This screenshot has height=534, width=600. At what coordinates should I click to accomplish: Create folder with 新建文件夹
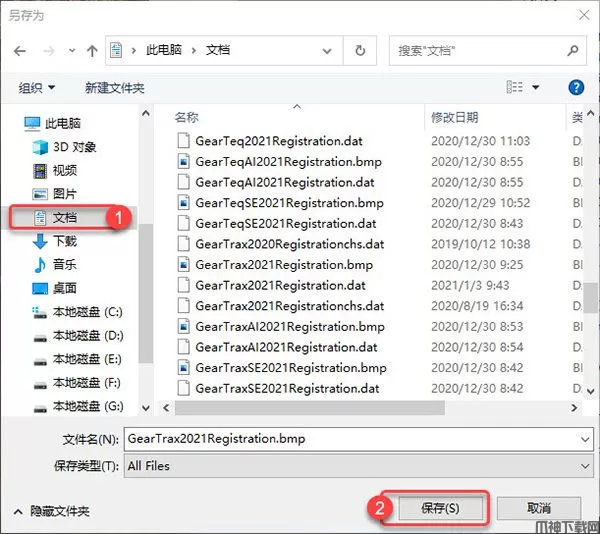(114, 88)
